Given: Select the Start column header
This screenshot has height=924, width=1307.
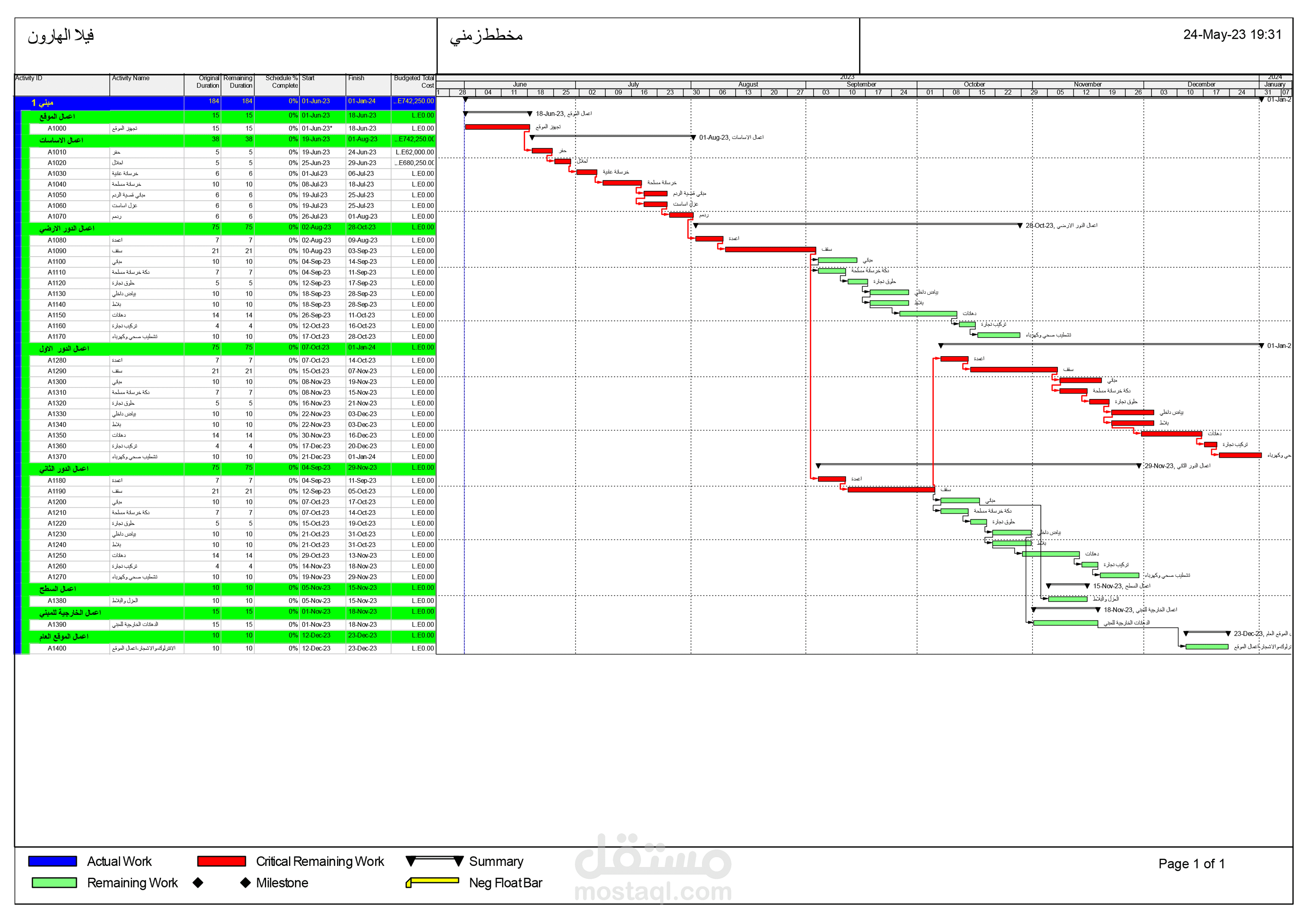Looking at the screenshot, I should coord(323,85).
